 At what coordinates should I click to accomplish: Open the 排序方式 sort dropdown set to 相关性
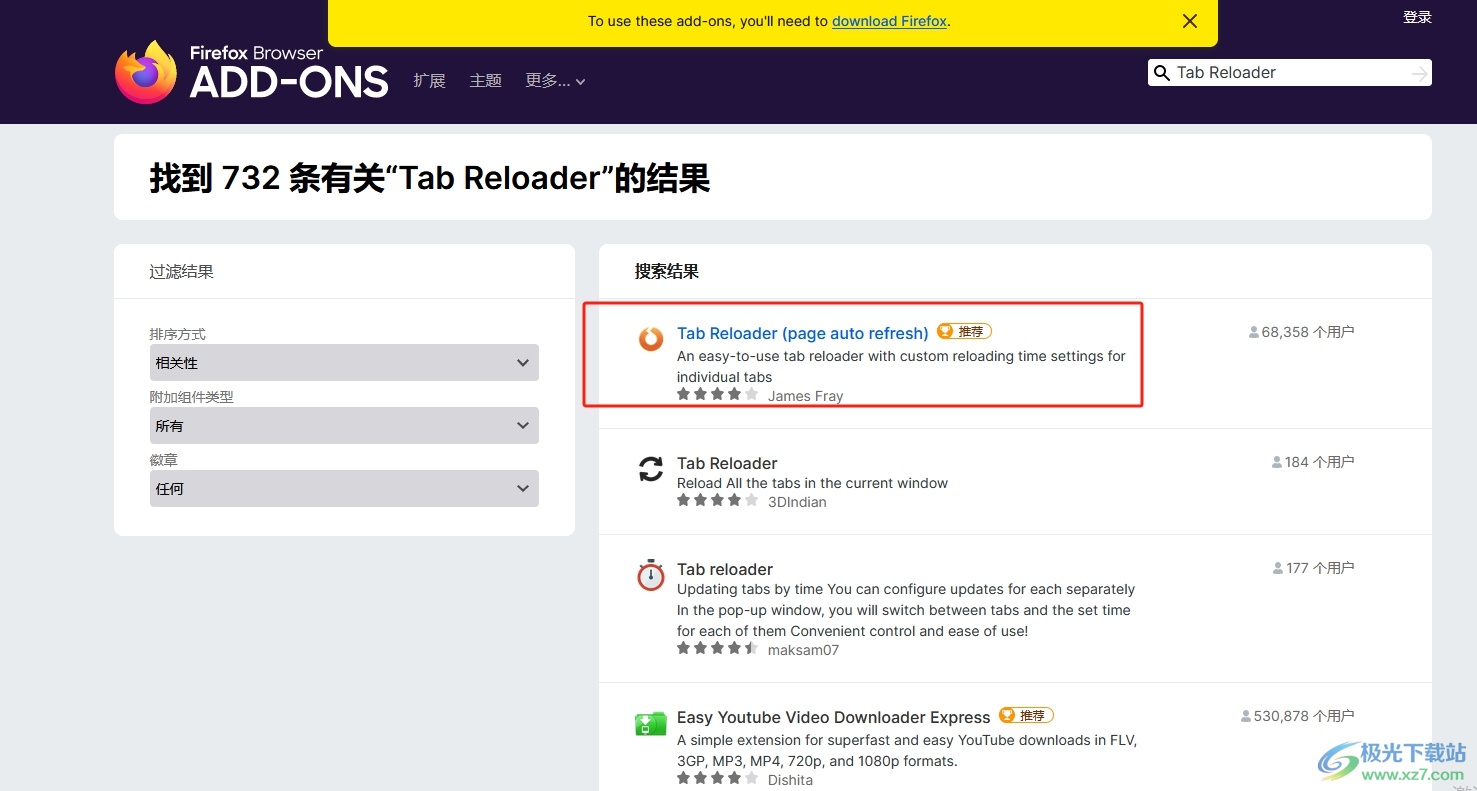point(344,363)
